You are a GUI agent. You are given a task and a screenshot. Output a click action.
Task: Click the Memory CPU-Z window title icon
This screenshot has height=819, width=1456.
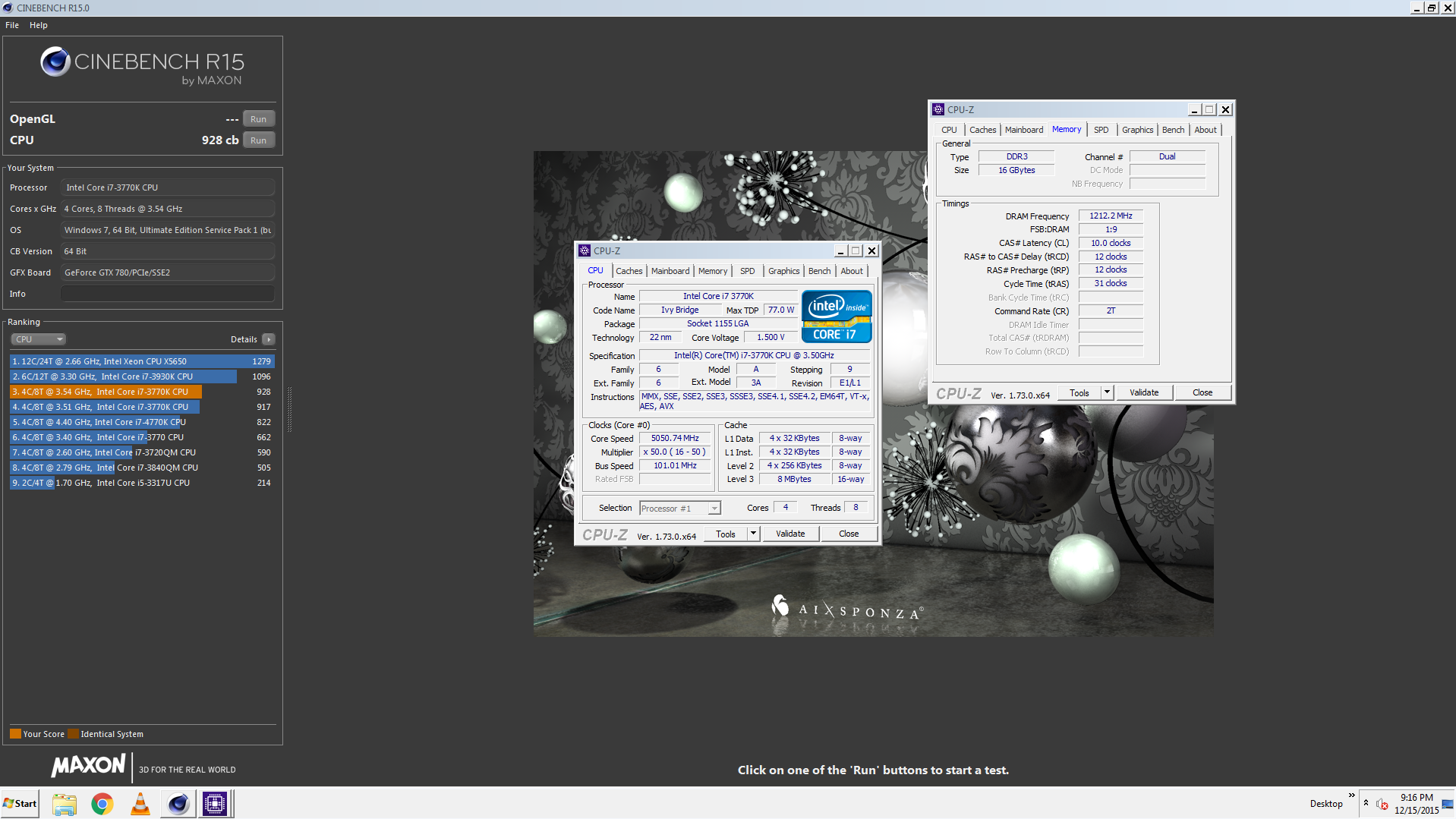(938, 110)
